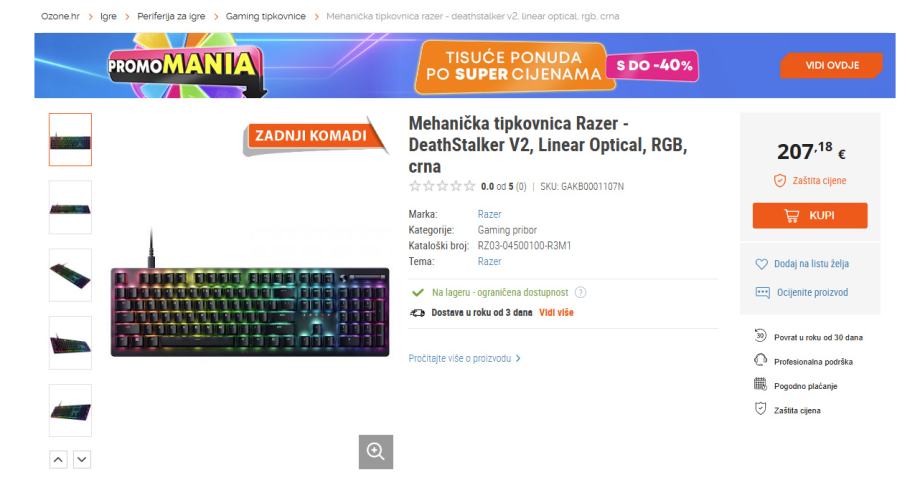Go to 'Gaming tipkovnice' breadcrumb
The image size is (920, 495).
coord(265,16)
